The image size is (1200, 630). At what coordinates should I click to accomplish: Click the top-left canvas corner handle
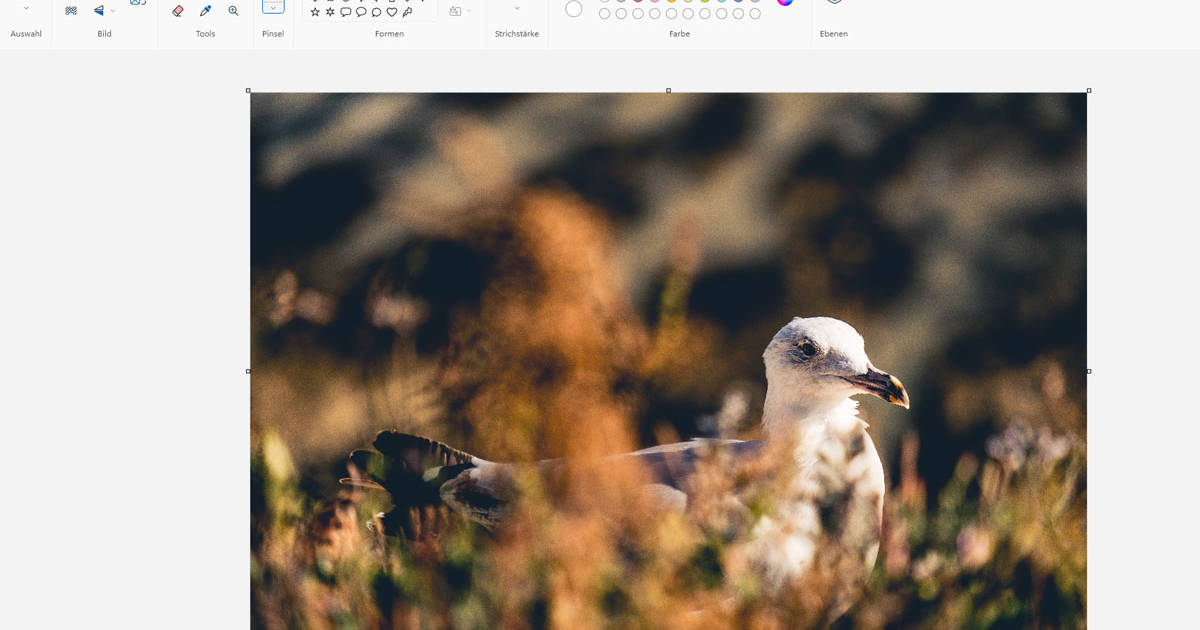tap(248, 91)
